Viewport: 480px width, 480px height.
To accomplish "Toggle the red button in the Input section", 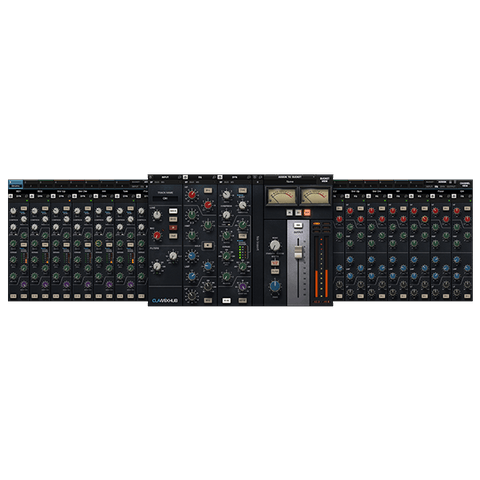I will coord(173,228).
